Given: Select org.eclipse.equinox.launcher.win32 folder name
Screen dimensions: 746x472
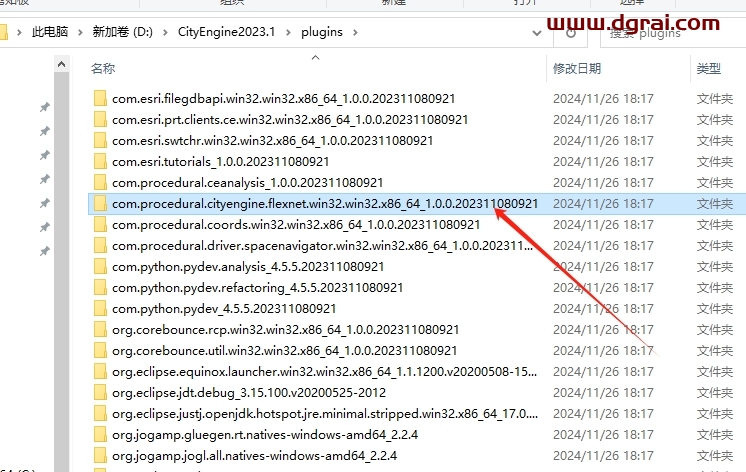Looking at the screenshot, I should click(x=324, y=372).
